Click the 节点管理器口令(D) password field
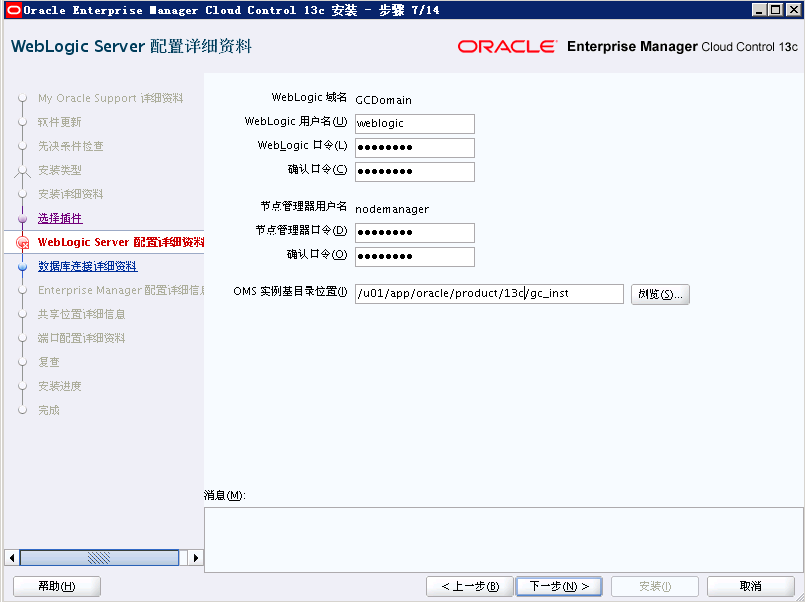The width and height of the screenshot is (805, 602). pyautogui.click(x=415, y=233)
